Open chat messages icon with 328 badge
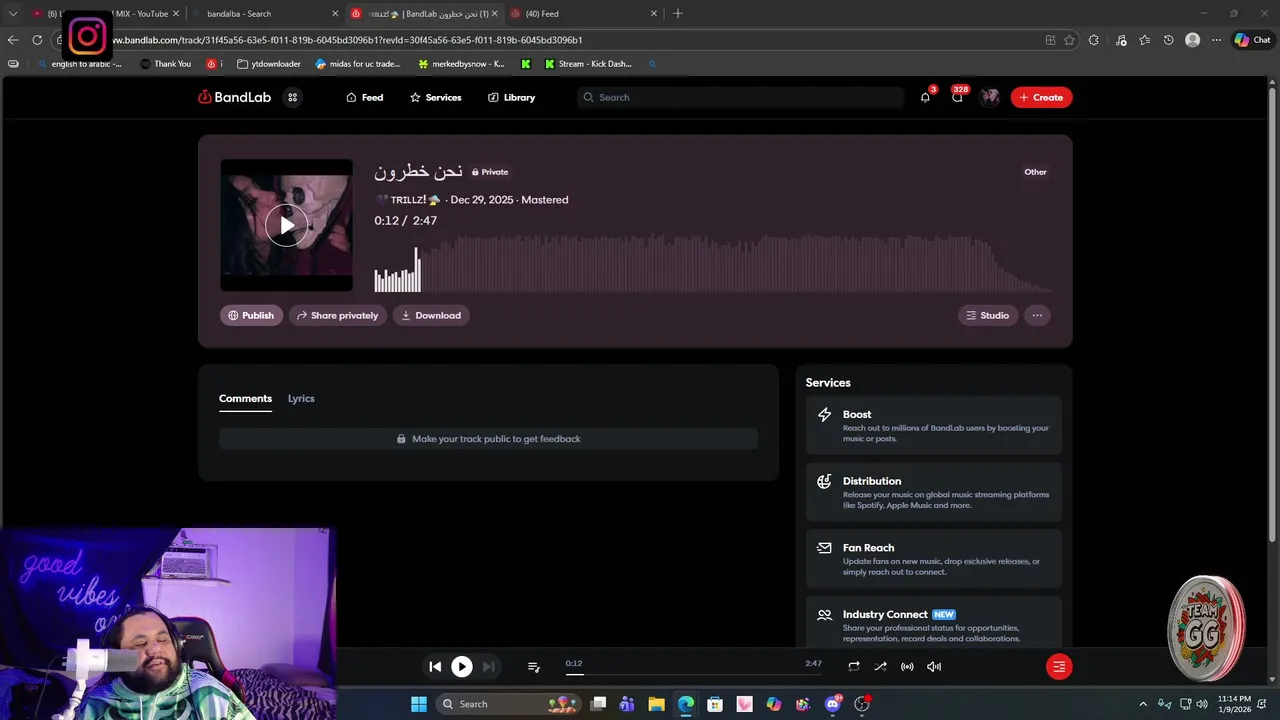The image size is (1280, 720). pos(957,97)
